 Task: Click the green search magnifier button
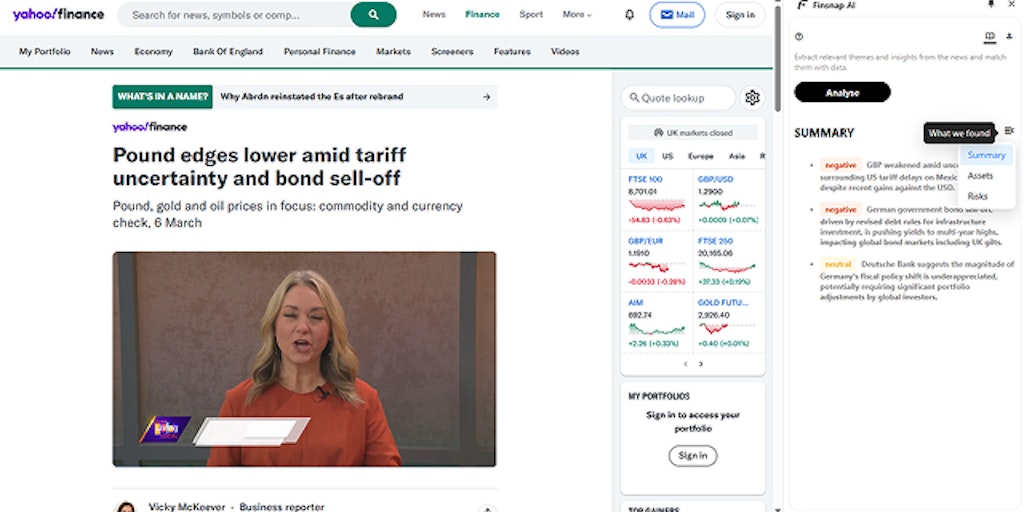click(373, 14)
